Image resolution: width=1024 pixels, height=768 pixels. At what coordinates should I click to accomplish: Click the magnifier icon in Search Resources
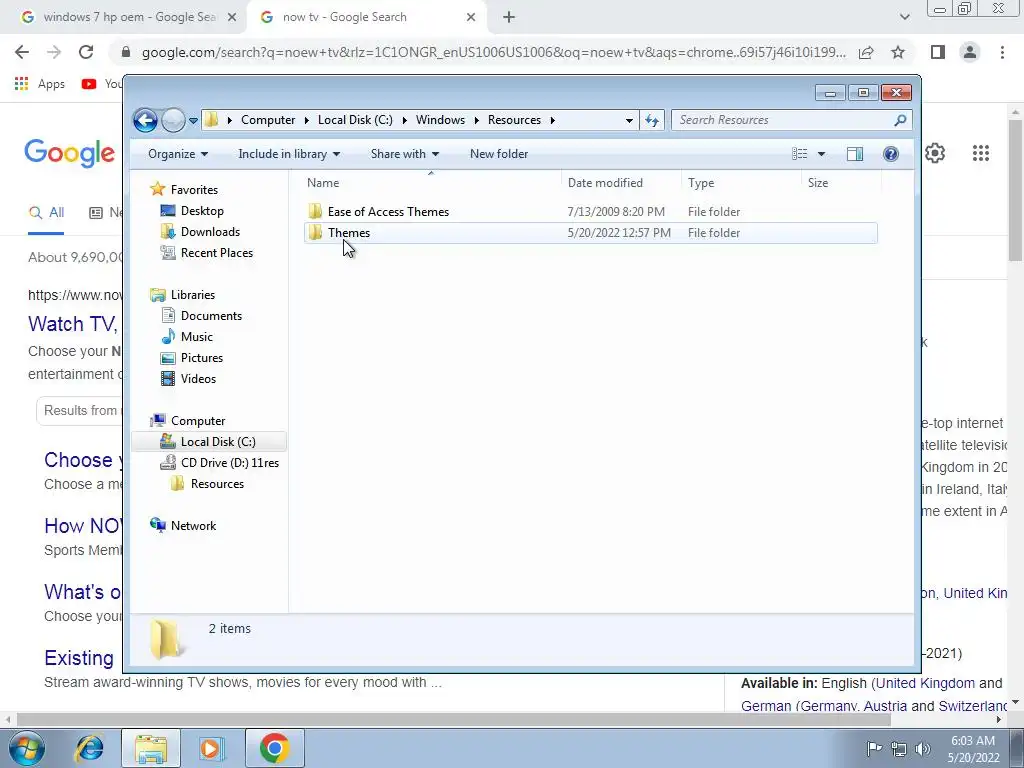(901, 120)
